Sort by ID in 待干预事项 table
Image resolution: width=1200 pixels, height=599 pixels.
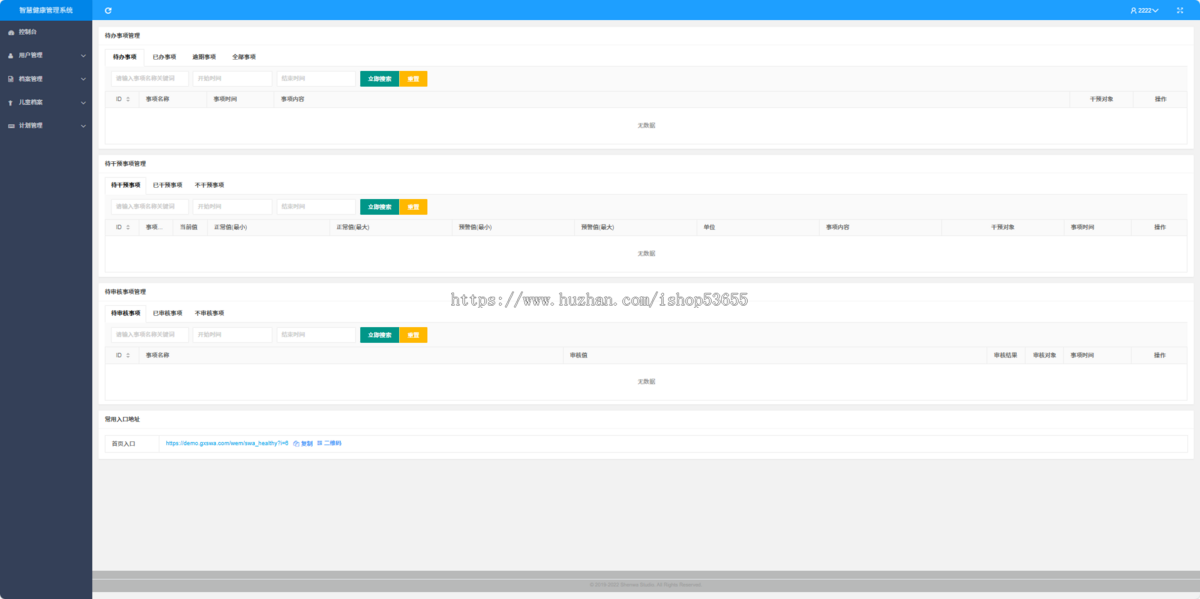[x=128, y=228]
